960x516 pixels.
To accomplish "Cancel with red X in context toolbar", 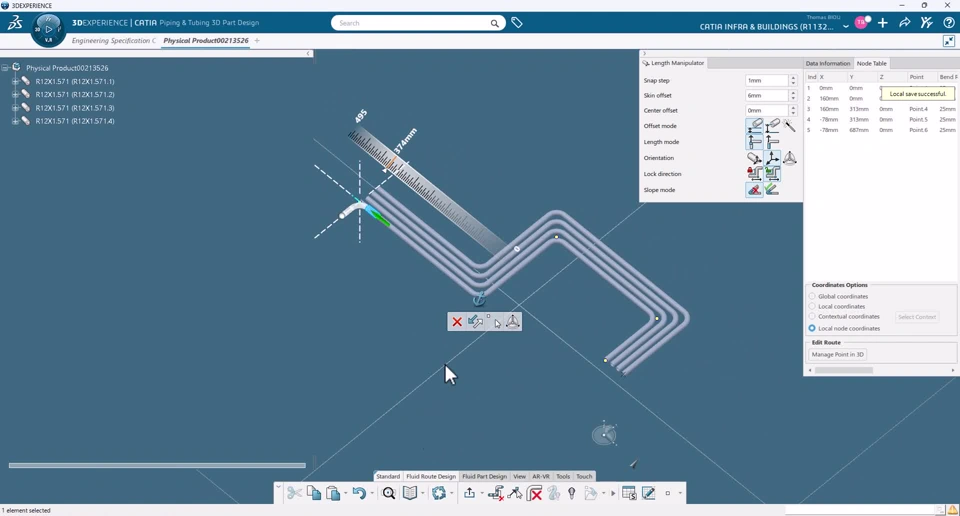I will [x=457, y=322].
